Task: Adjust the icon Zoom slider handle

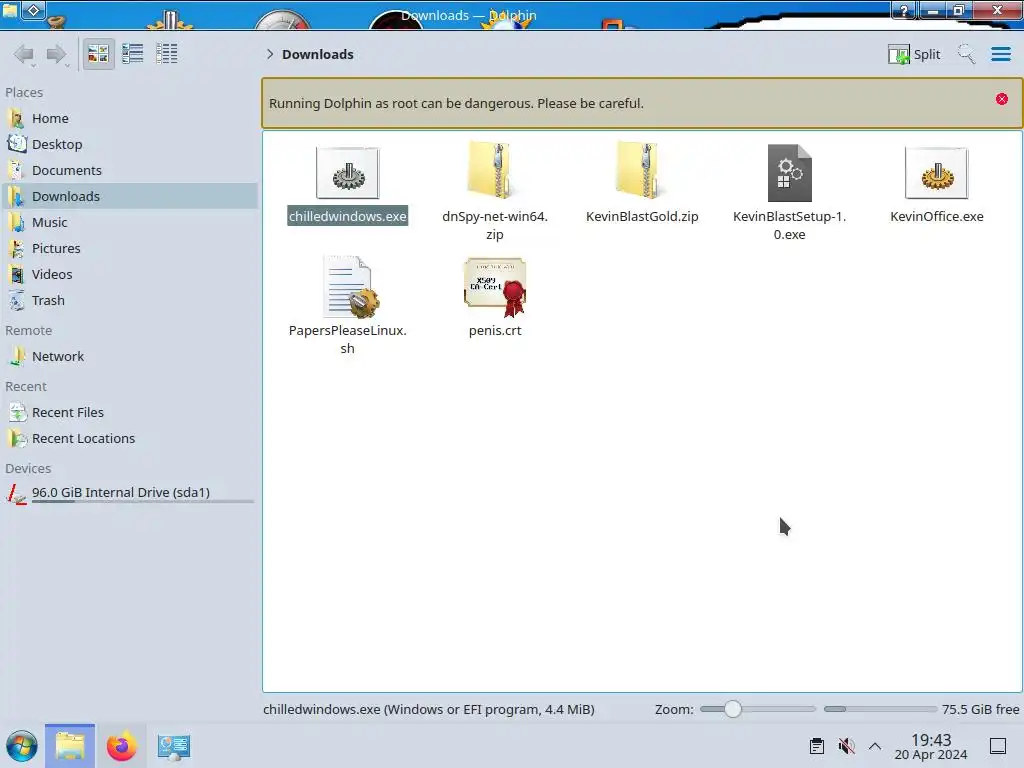Action: coord(733,709)
